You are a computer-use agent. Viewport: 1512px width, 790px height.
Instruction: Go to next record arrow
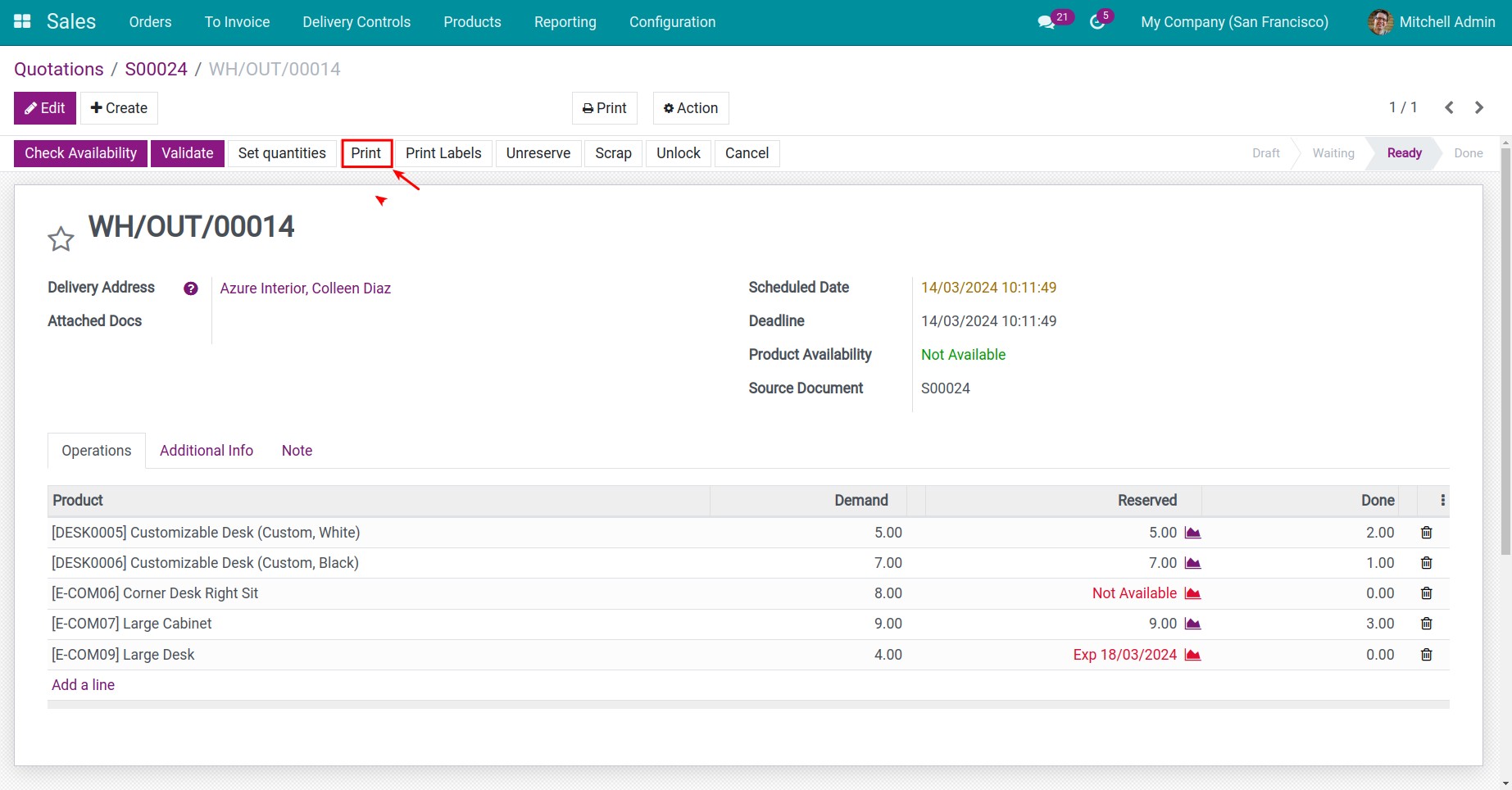(1479, 107)
